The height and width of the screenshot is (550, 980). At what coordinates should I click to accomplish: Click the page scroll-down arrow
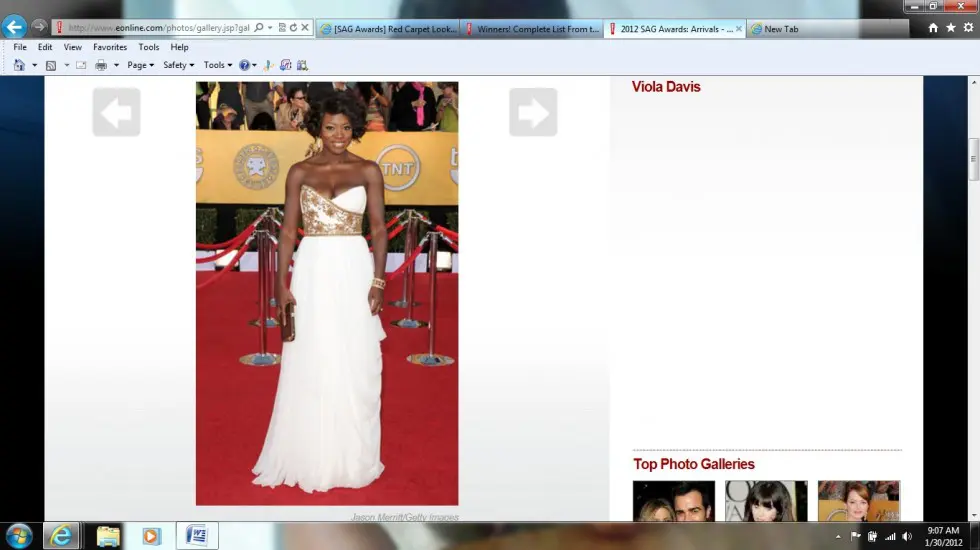tap(974, 516)
